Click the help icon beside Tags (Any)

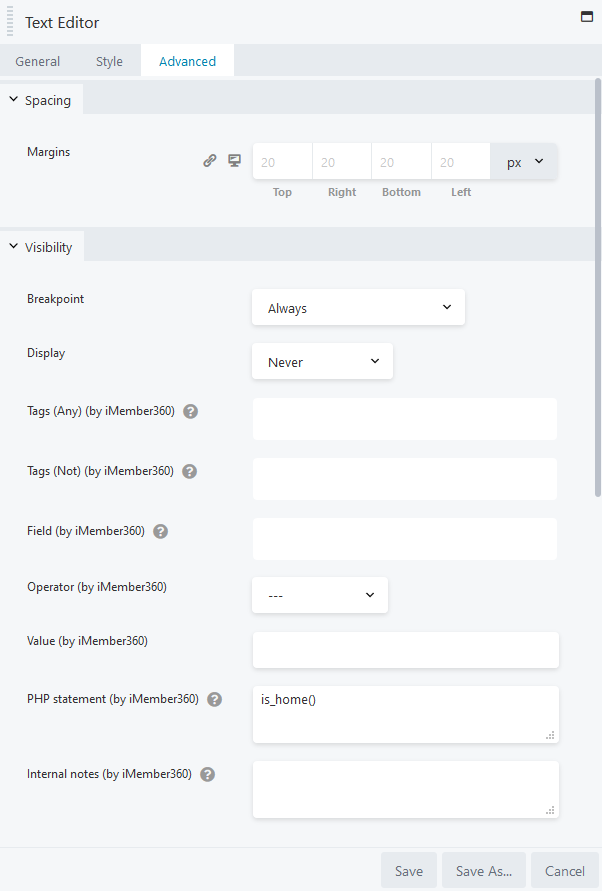pyautogui.click(x=190, y=410)
